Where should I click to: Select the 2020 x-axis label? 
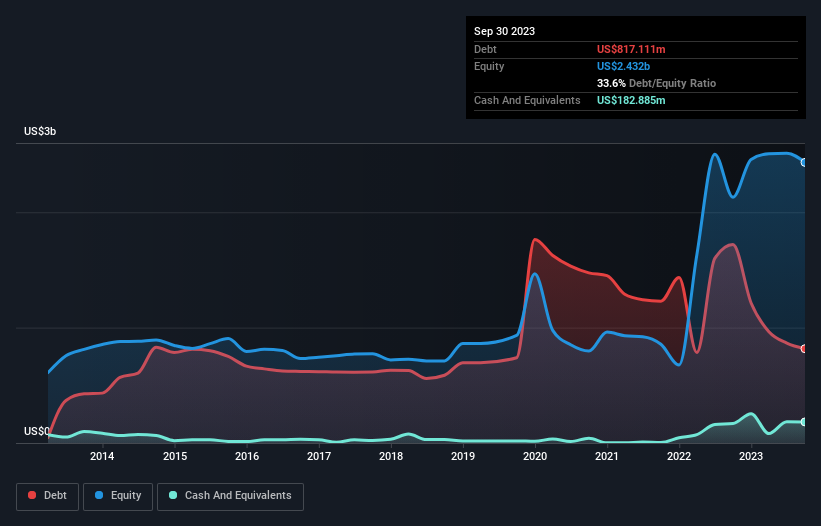coord(535,456)
